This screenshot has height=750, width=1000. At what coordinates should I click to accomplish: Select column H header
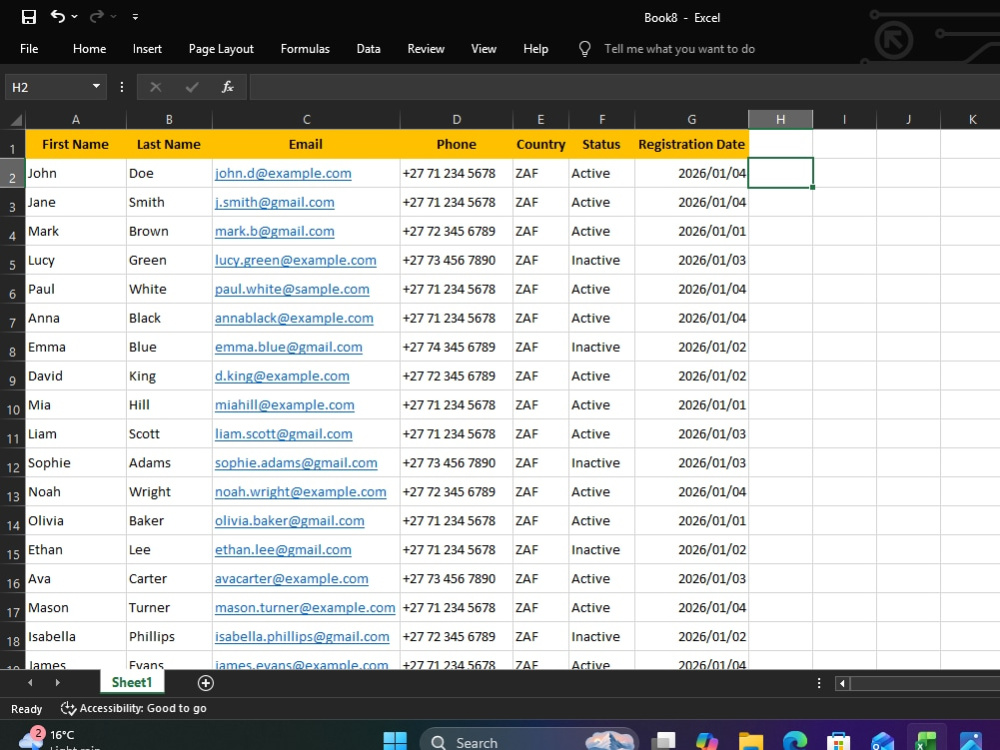coord(781,119)
